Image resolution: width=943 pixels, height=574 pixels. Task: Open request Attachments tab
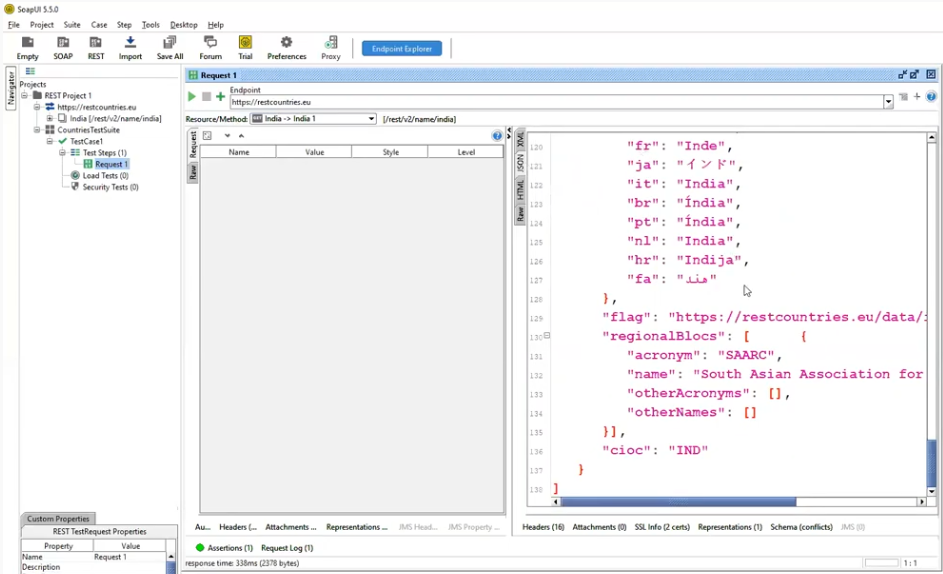coord(290,527)
